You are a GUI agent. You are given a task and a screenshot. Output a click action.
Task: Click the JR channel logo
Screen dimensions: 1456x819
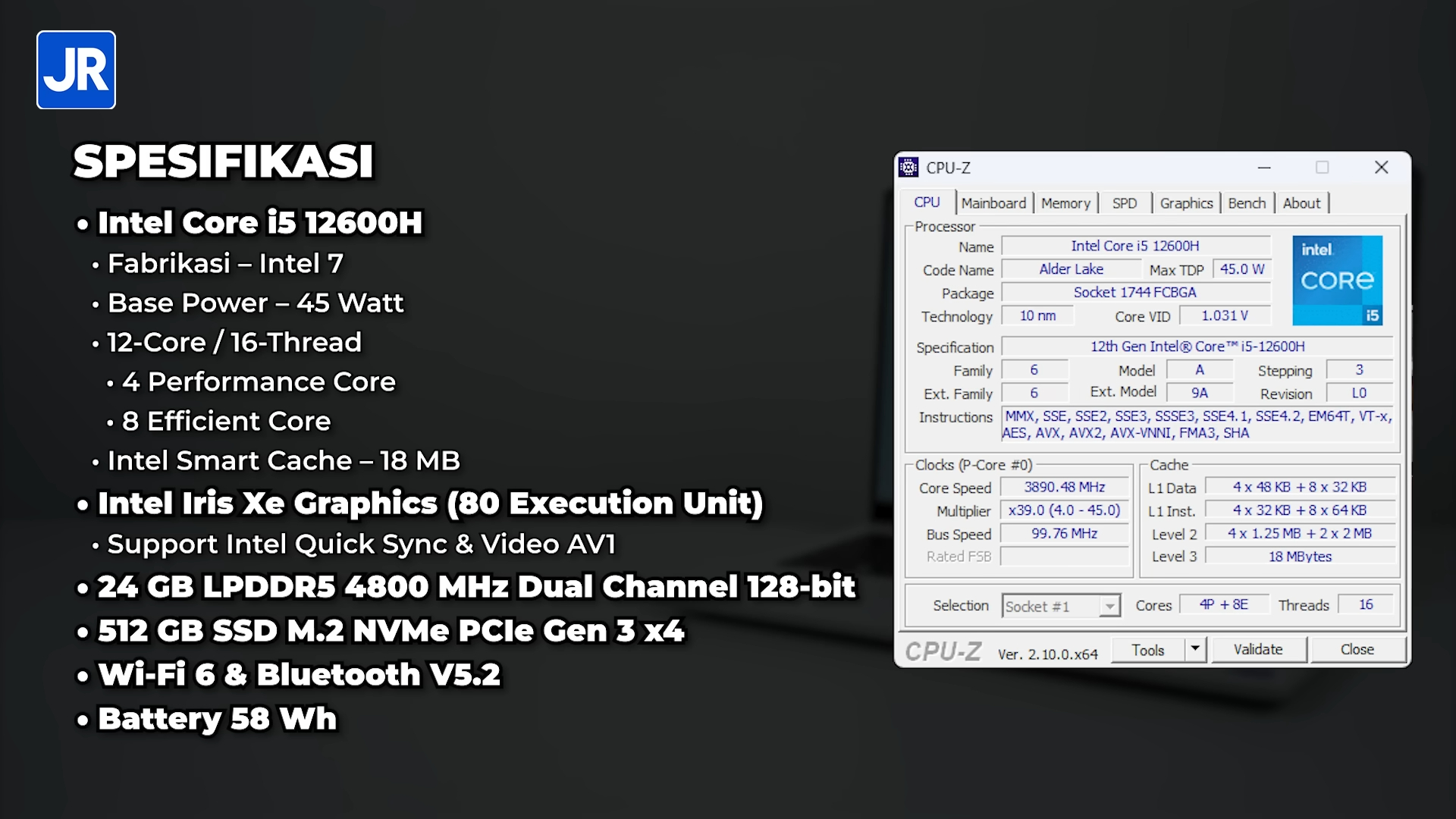[75, 70]
